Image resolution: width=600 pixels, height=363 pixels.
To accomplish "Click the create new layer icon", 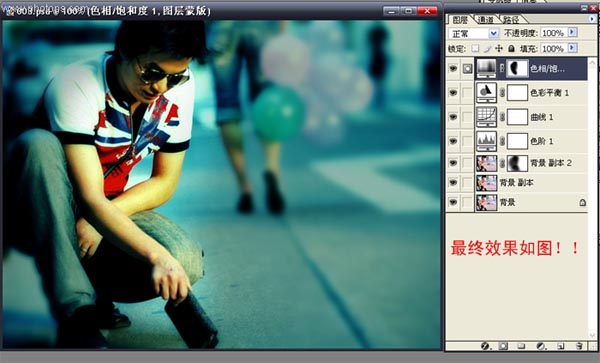I will coord(561,346).
